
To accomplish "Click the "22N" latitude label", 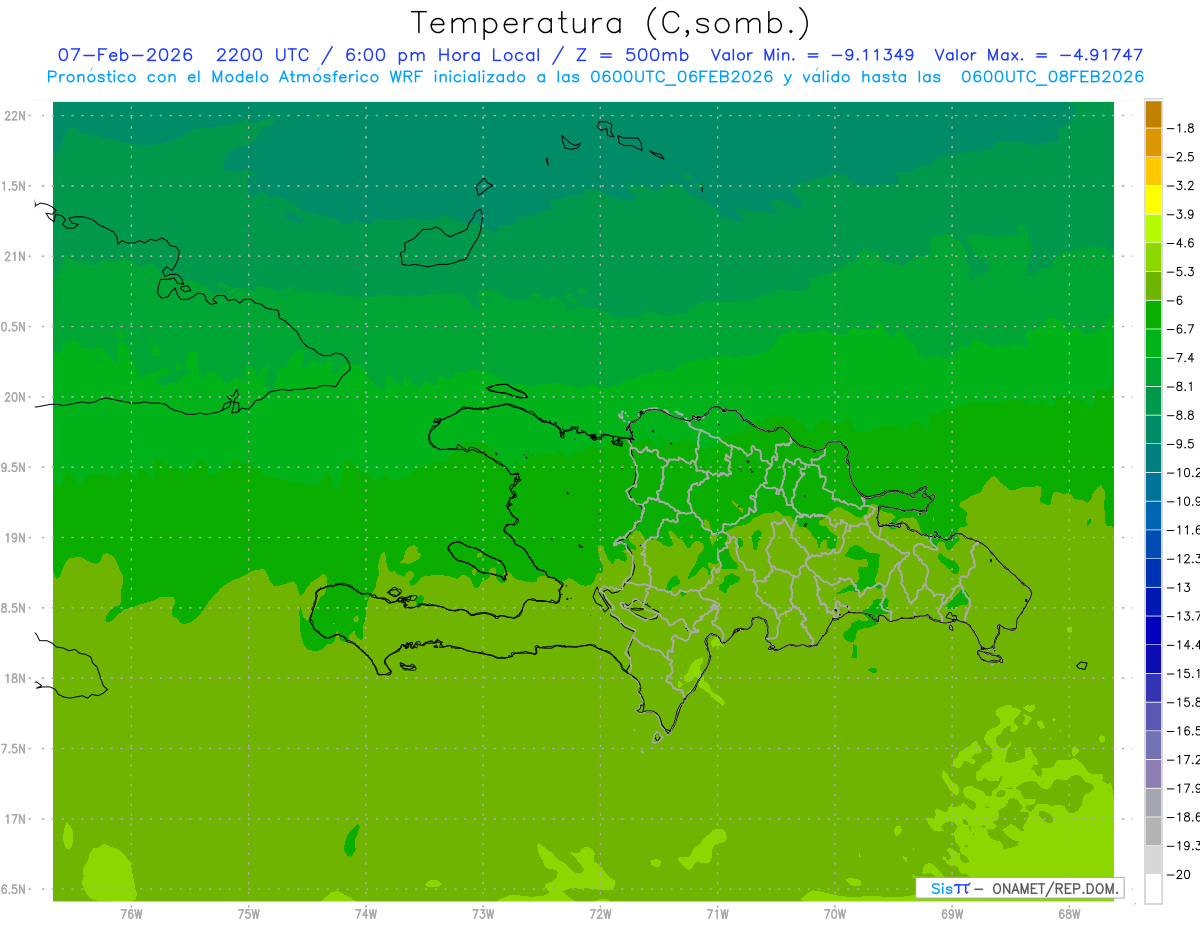I will [x=17, y=116].
